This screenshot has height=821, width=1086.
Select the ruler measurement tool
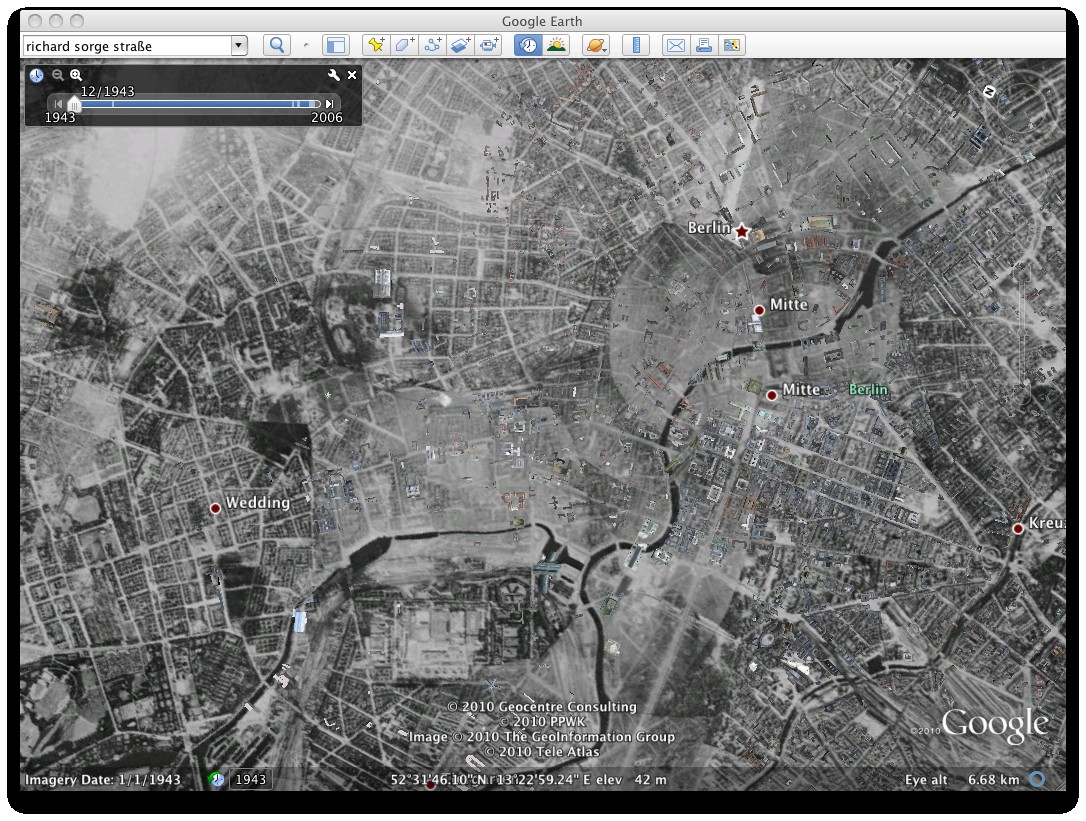coord(636,45)
